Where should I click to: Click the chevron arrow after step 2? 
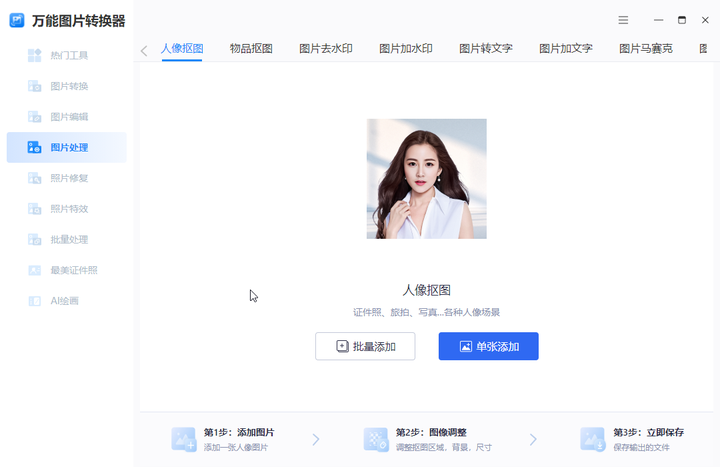[x=533, y=440]
